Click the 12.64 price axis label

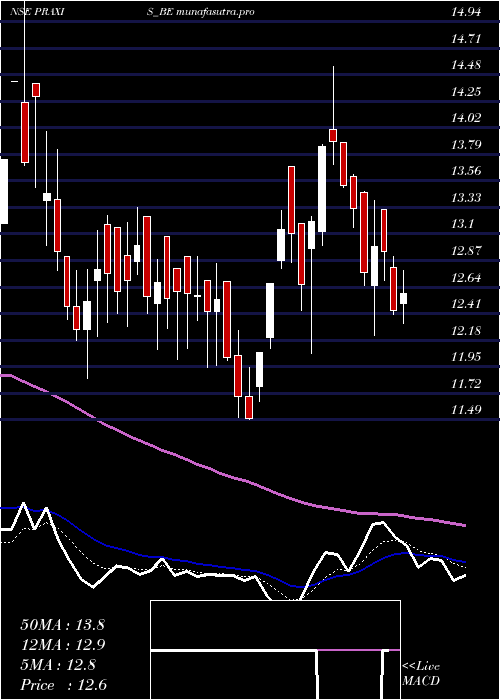466,278
